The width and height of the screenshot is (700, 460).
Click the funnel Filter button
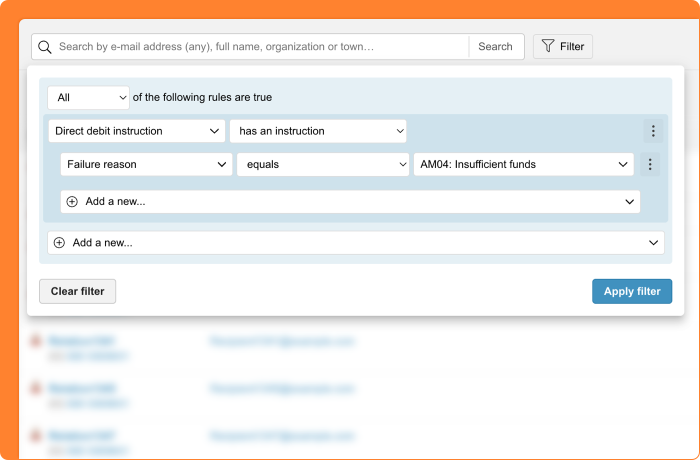click(562, 46)
